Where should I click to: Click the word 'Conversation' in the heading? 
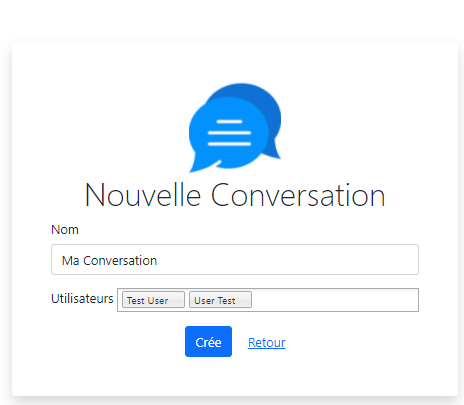point(298,195)
